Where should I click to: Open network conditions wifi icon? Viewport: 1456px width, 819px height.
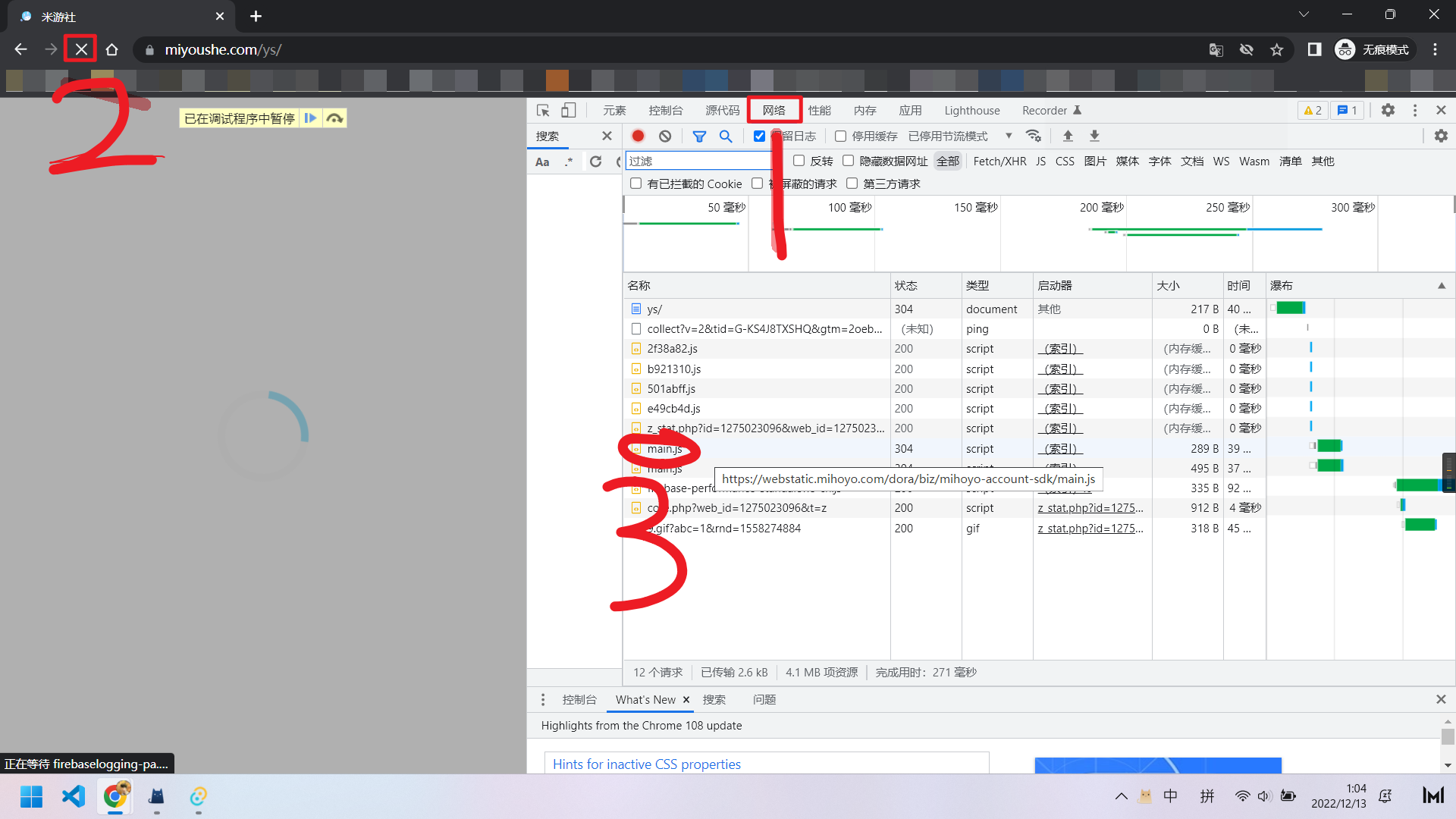coord(1033,136)
